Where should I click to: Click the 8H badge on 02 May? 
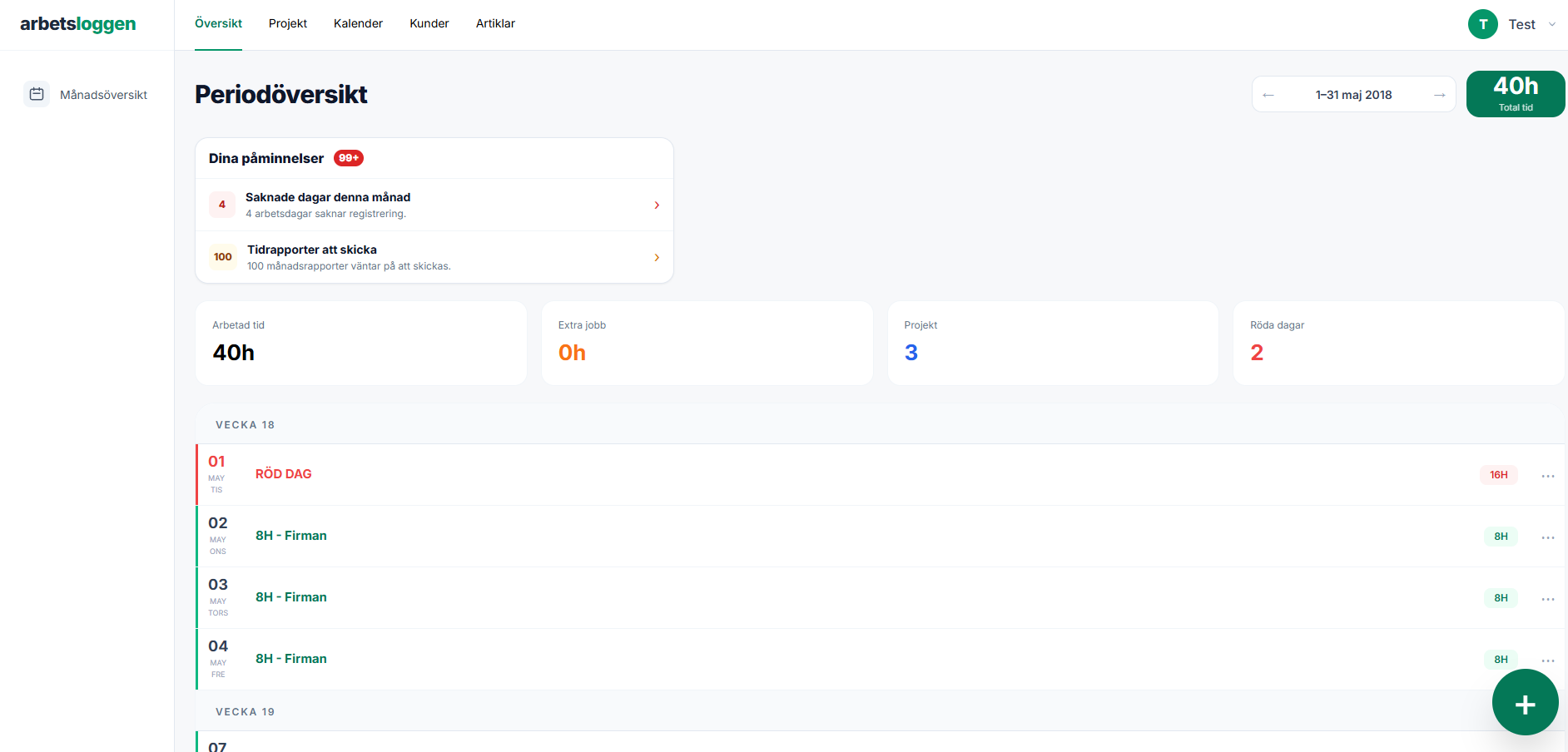click(1501, 537)
